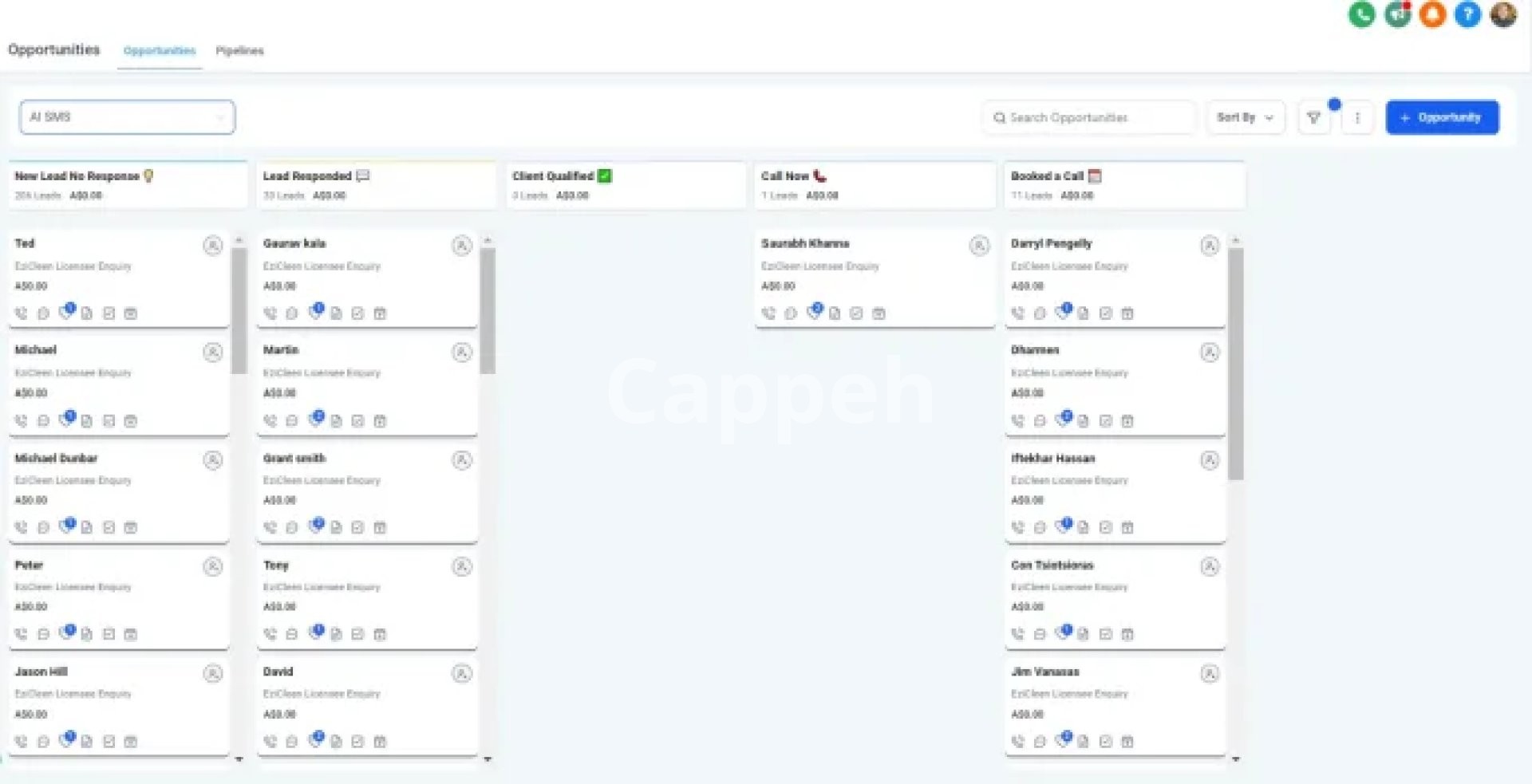Click the add Opportunity button
The height and width of the screenshot is (784, 1532).
pos(1442,117)
